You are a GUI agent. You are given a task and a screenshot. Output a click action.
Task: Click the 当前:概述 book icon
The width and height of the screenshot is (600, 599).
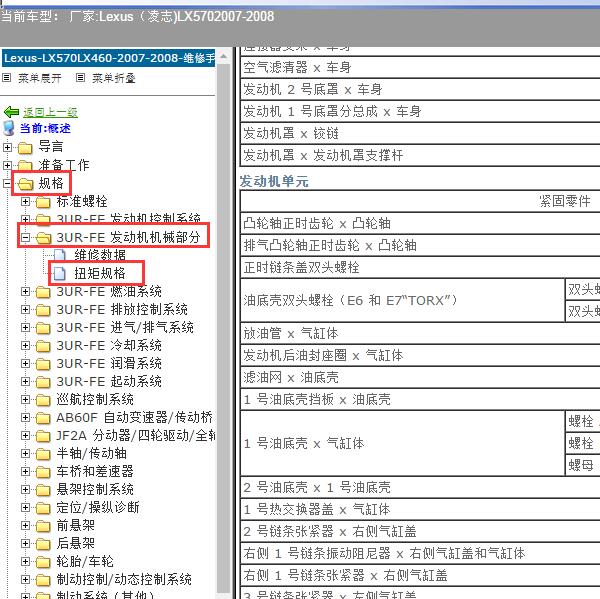tap(9, 128)
